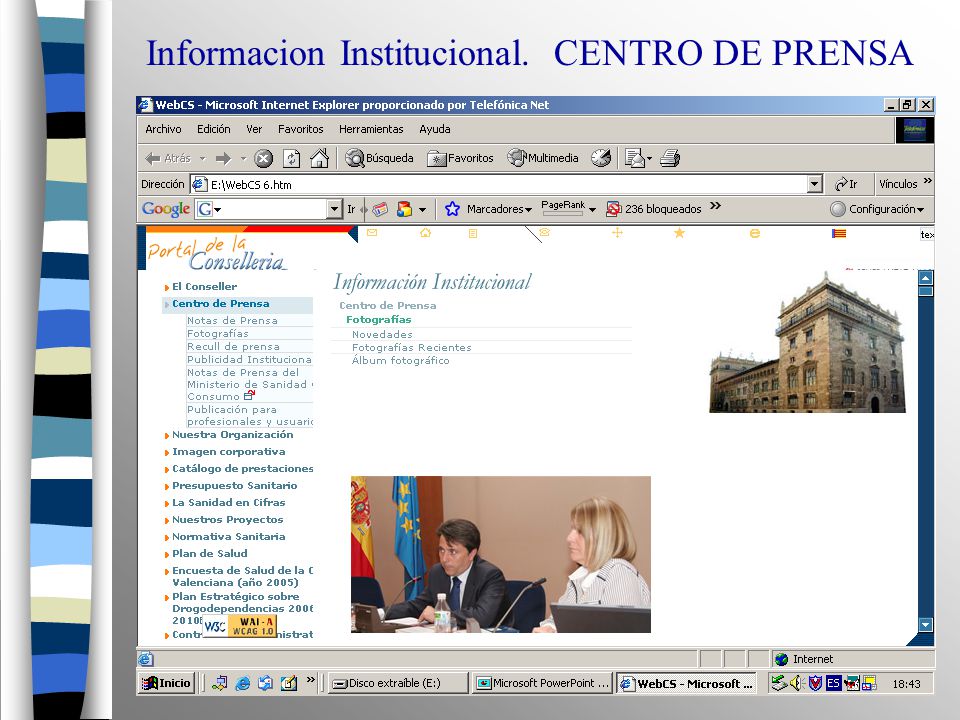Open the Ver menu
The image size is (960, 720).
[x=254, y=129]
